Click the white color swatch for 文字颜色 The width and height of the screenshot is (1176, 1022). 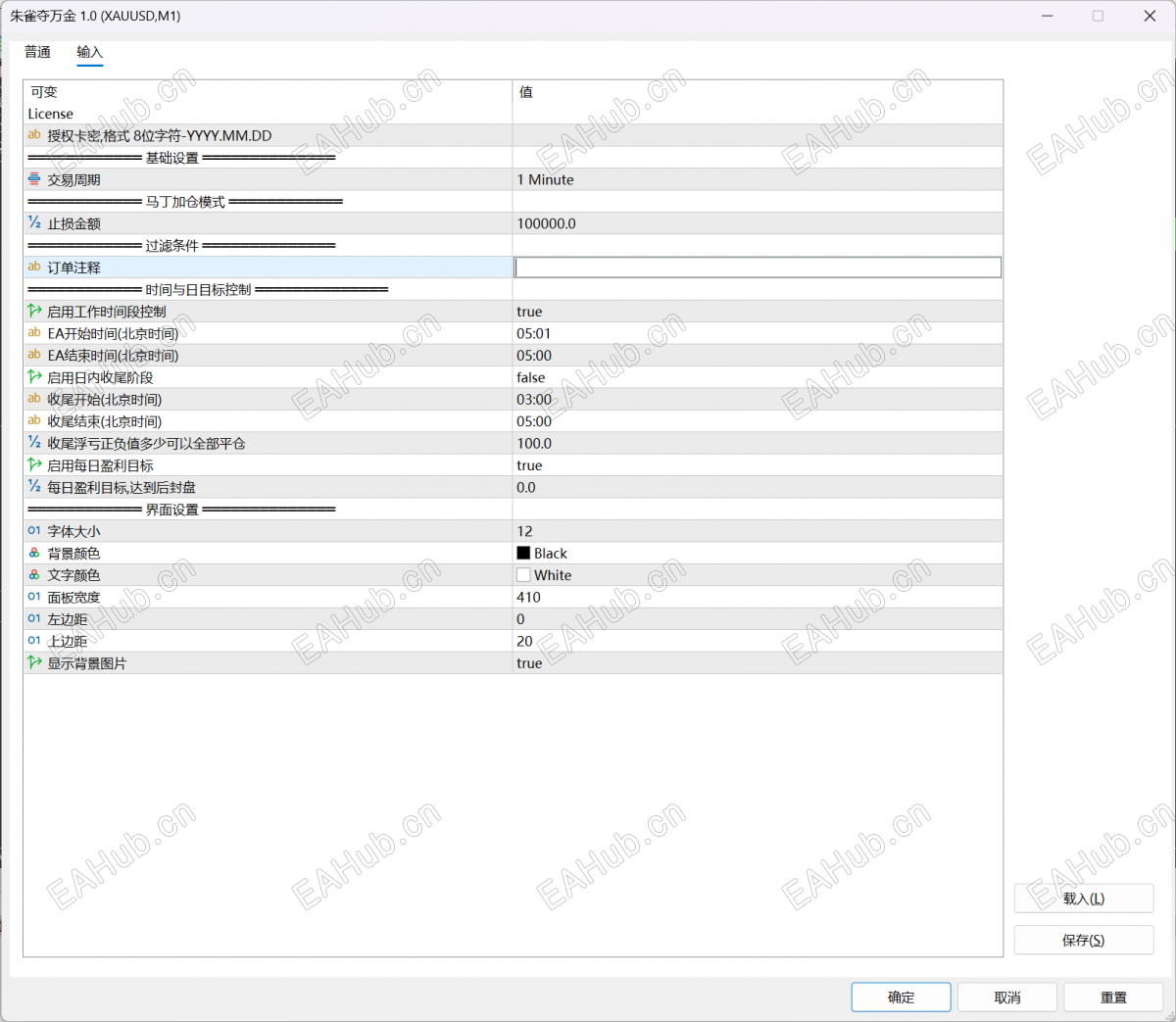pyautogui.click(x=523, y=575)
